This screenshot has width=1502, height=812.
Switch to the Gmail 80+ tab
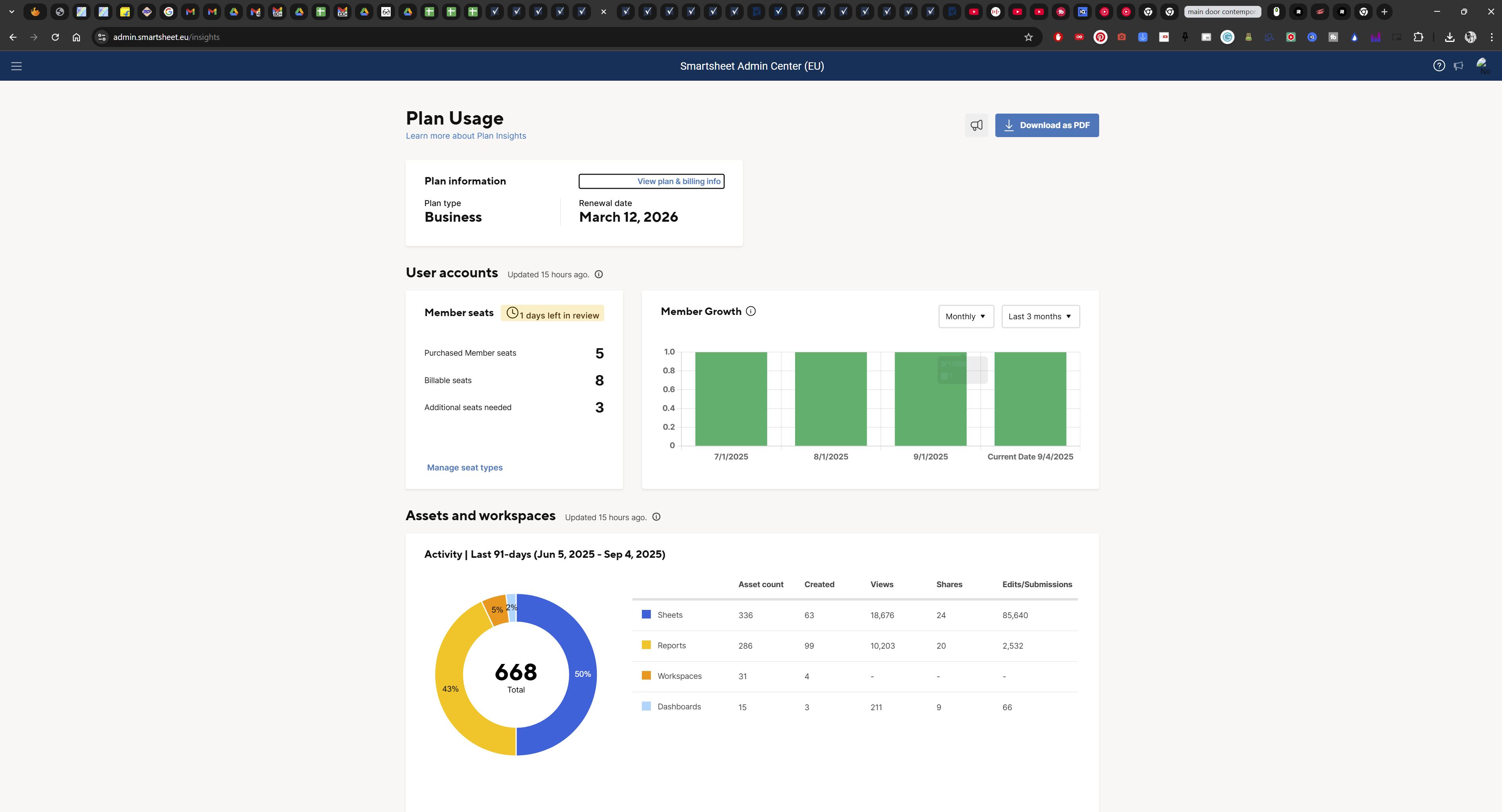(x=277, y=12)
